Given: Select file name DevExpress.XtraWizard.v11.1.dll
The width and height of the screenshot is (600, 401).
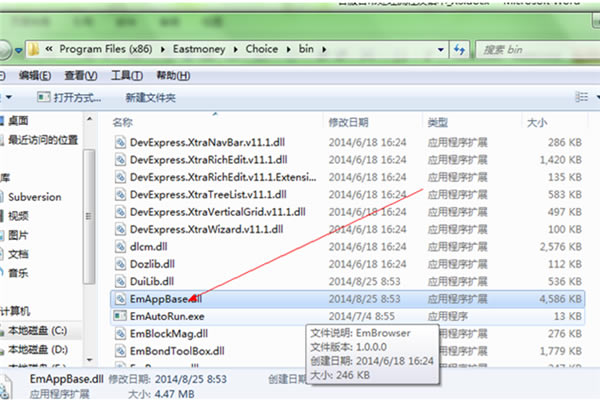Looking at the screenshot, I should point(206,229).
